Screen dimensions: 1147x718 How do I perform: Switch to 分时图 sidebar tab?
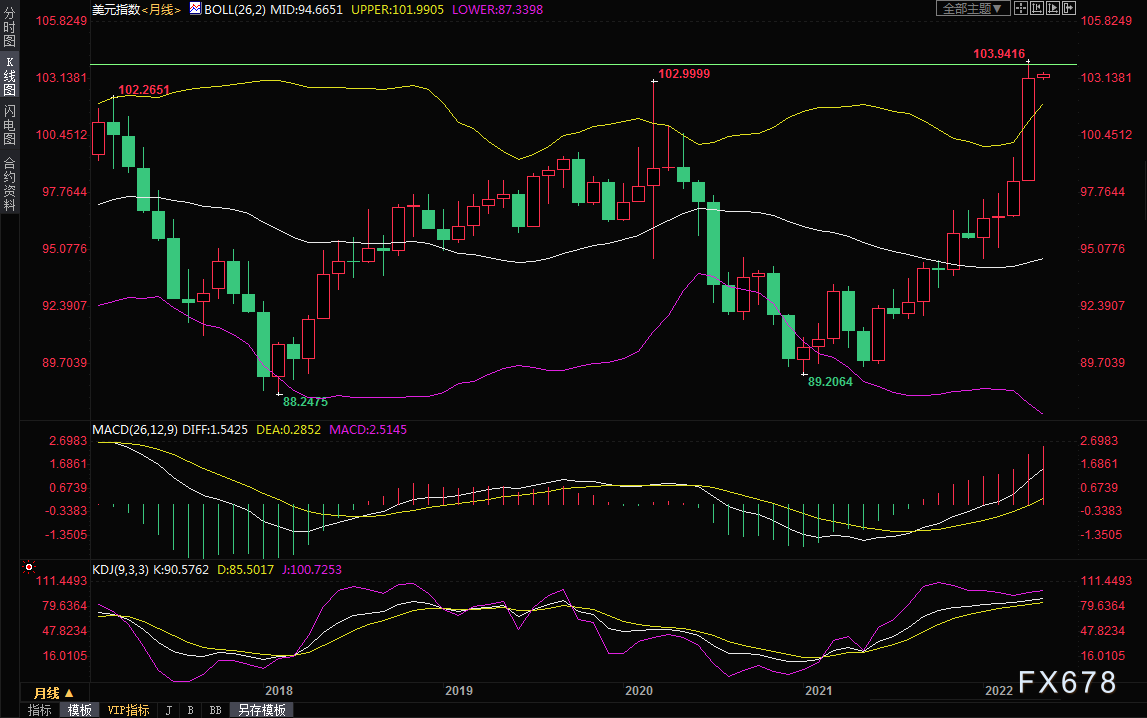point(10,28)
